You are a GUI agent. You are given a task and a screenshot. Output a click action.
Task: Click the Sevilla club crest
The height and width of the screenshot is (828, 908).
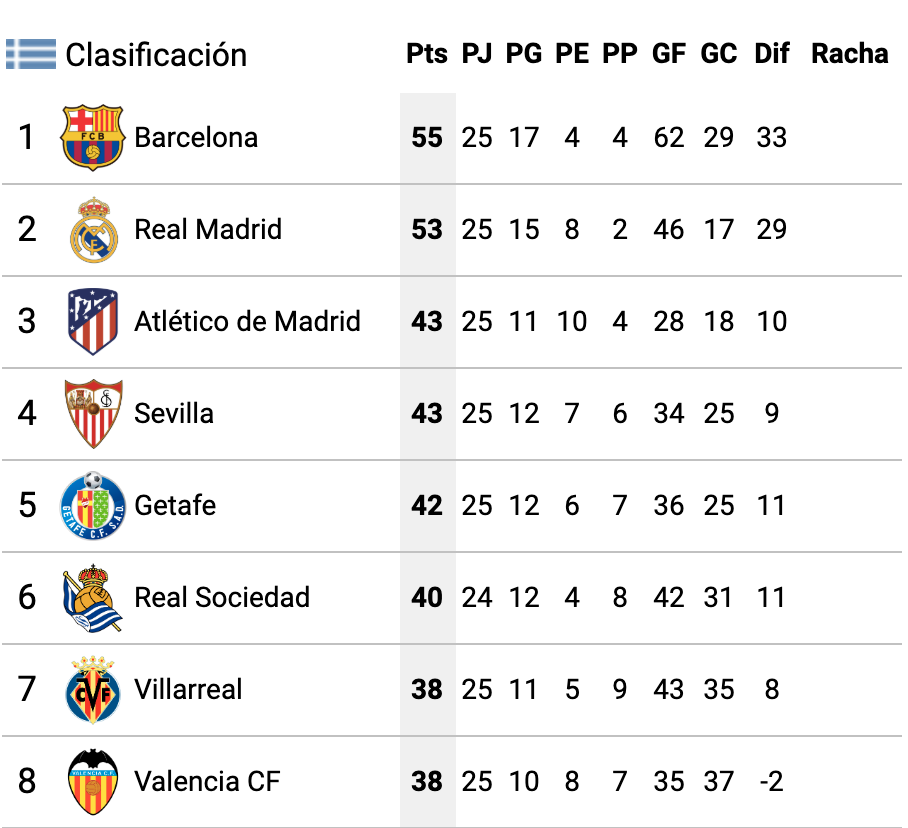point(93,413)
